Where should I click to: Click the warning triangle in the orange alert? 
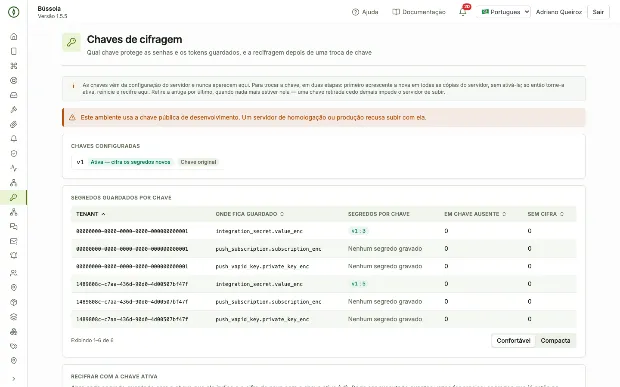pos(72,118)
